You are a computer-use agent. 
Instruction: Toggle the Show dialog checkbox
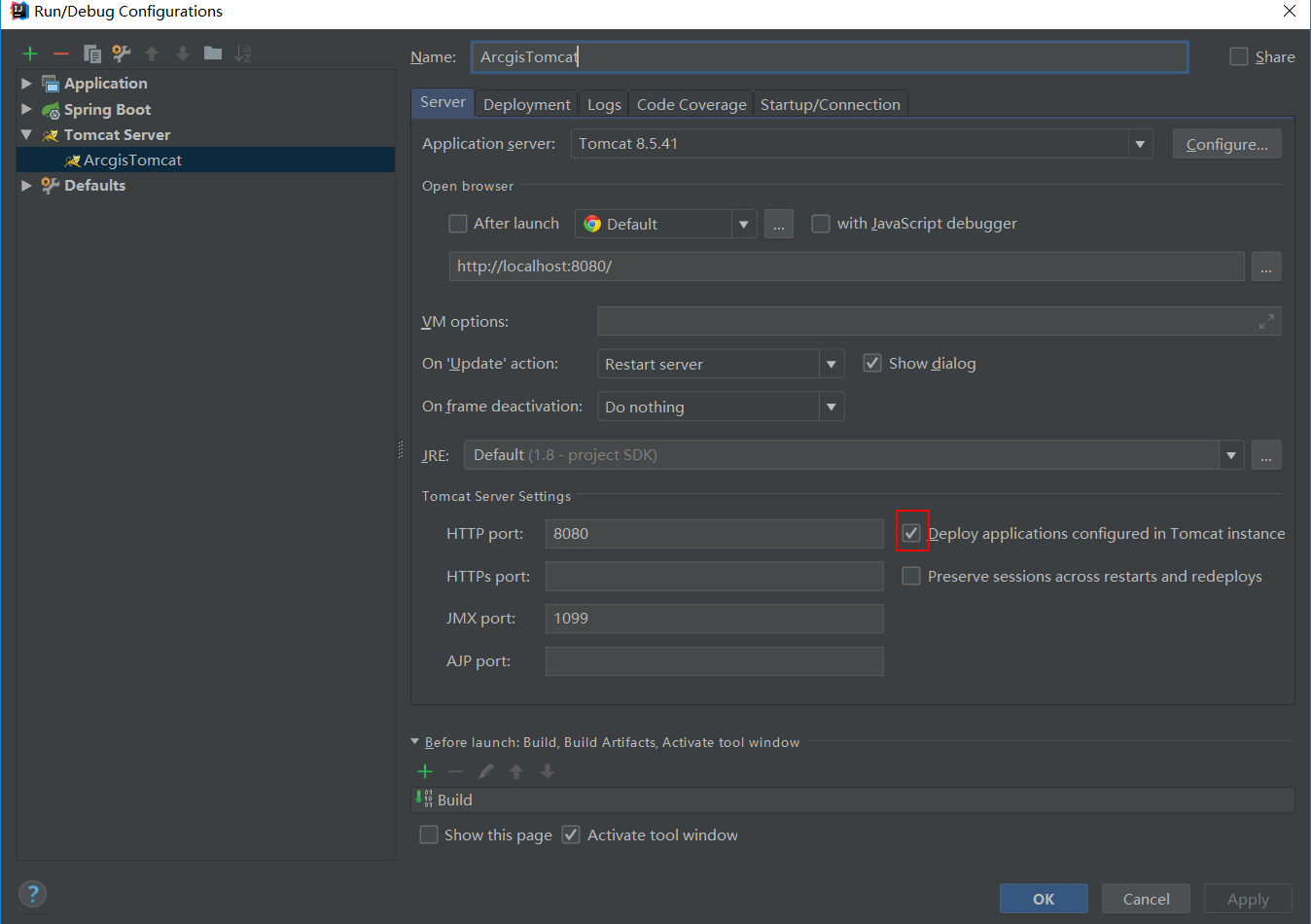(x=872, y=363)
